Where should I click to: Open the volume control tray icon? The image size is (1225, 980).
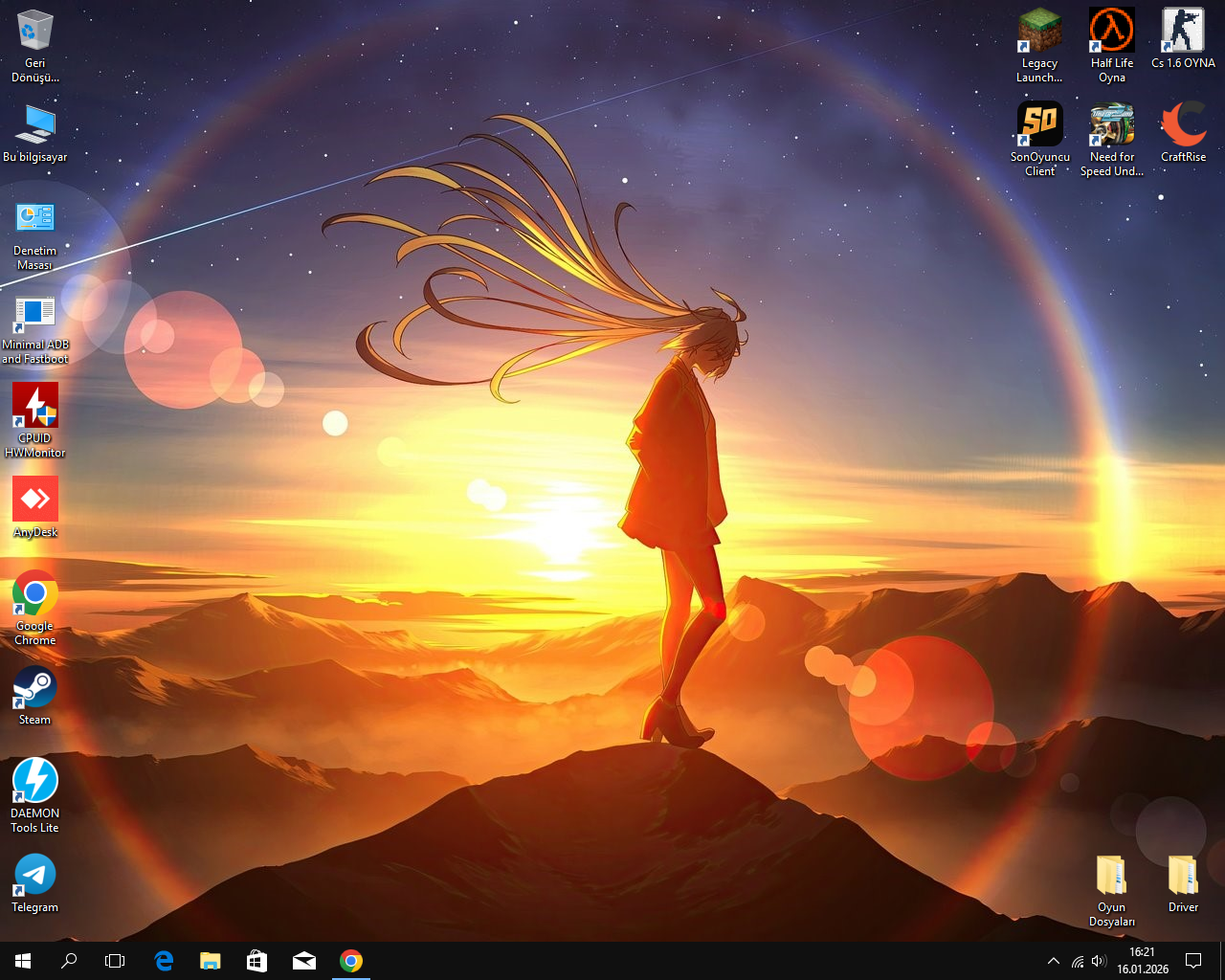[1099, 961]
